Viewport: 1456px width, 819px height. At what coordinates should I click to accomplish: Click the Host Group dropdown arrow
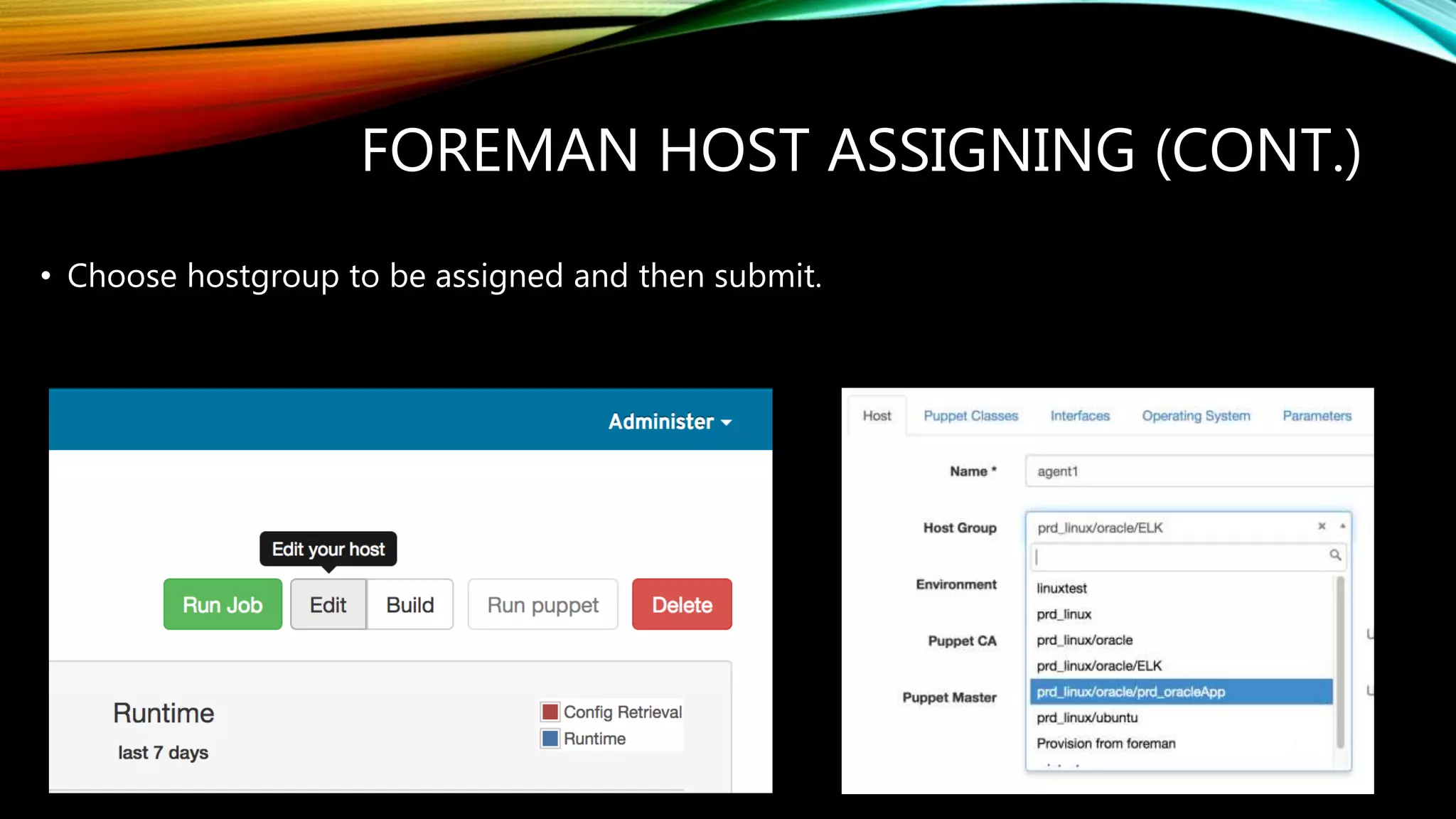pyautogui.click(x=1342, y=526)
